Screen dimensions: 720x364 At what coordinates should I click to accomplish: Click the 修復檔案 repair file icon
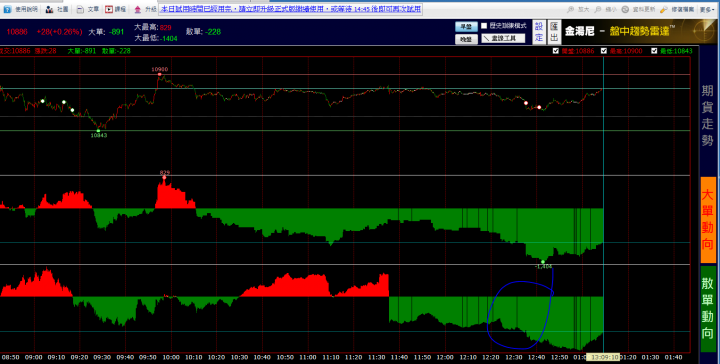(664, 9)
